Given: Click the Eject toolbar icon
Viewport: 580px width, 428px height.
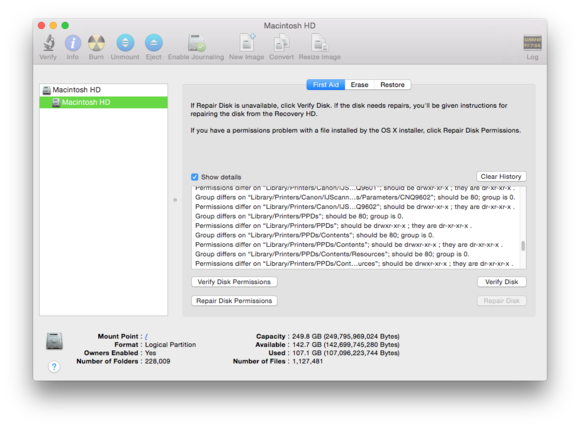Looking at the screenshot, I should click(x=154, y=43).
